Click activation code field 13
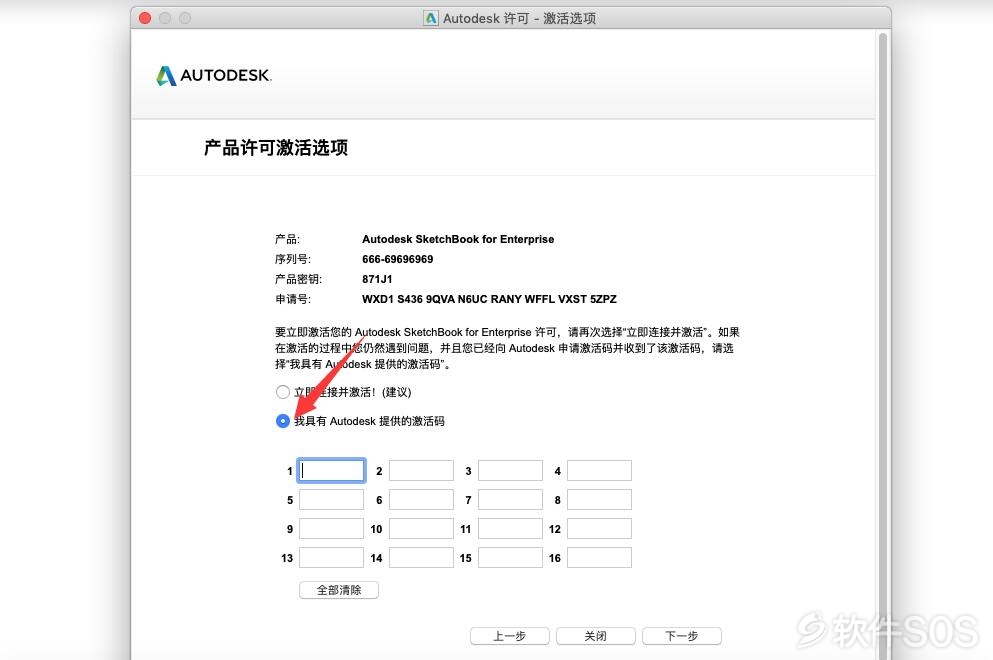The height and width of the screenshot is (660, 993). 332,558
